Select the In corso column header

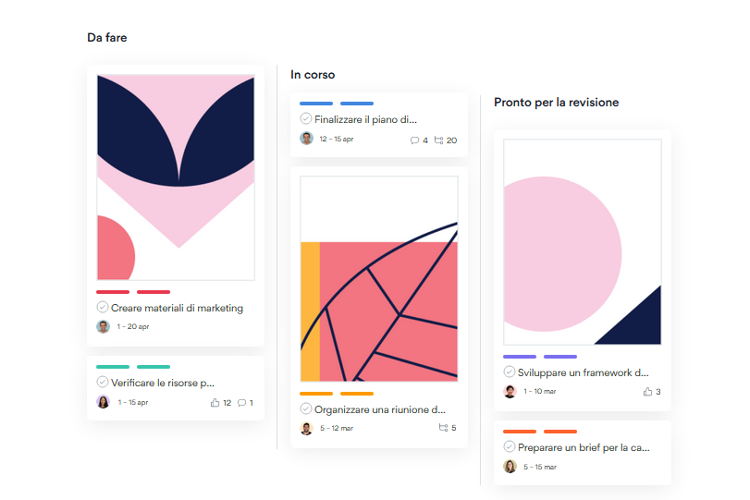click(x=312, y=75)
